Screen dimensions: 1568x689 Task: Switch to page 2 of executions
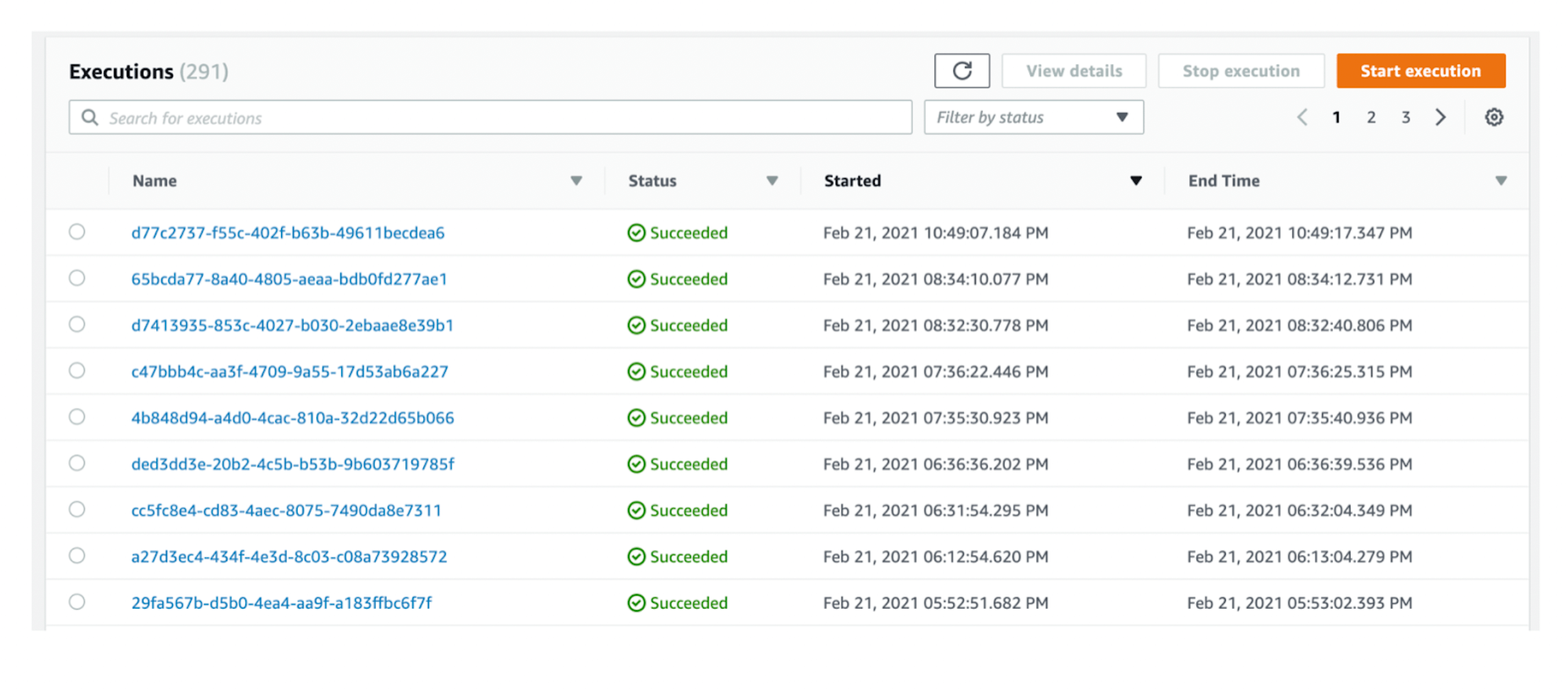(1371, 117)
